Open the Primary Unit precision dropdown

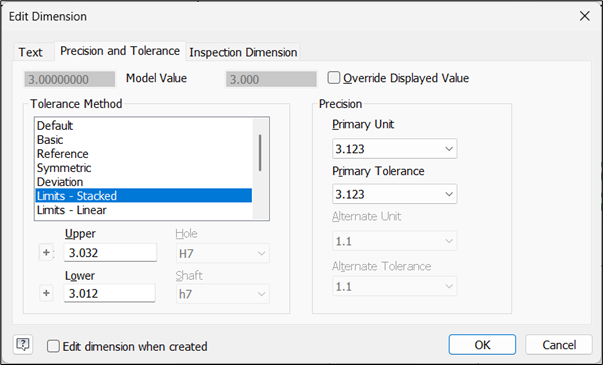(x=395, y=149)
